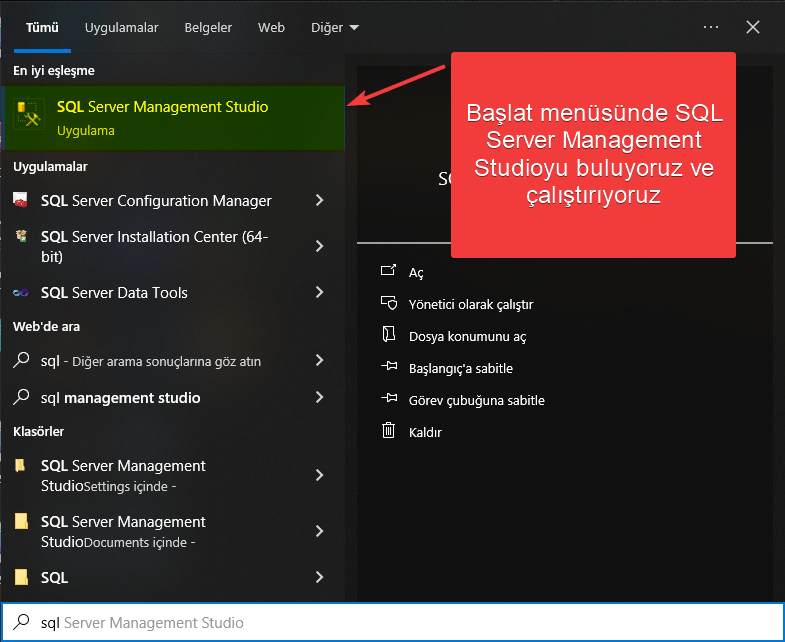The width and height of the screenshot is (785, 642).
Task: Expand SQL Server Configuration Manager chevron
Action: coord(319,201)
